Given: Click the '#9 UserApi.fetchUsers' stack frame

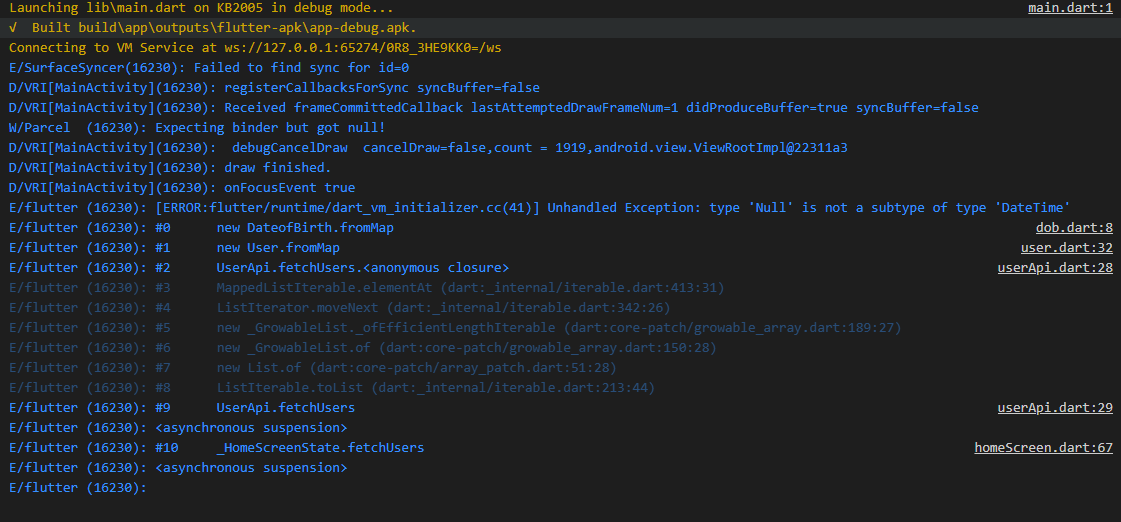Looking at the screenshot, I should (x=182, y=408).
